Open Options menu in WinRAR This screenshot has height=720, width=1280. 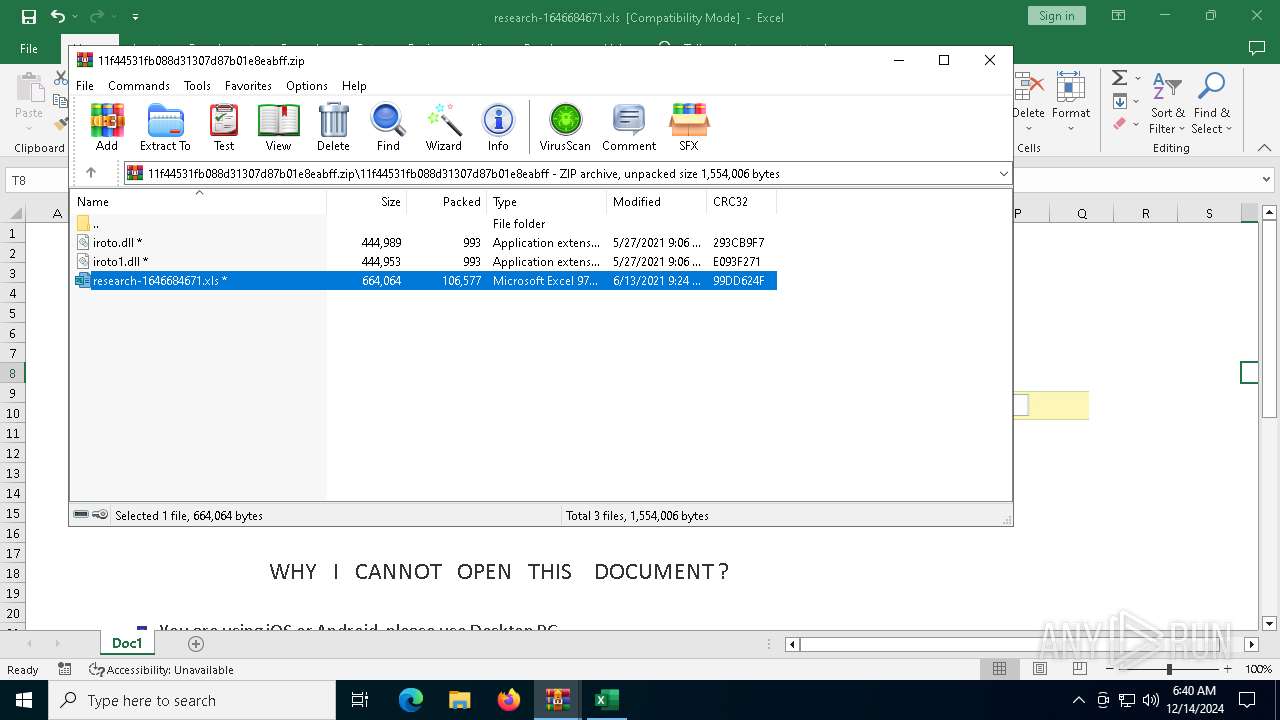pyautogui.click(x=307, y=86)
